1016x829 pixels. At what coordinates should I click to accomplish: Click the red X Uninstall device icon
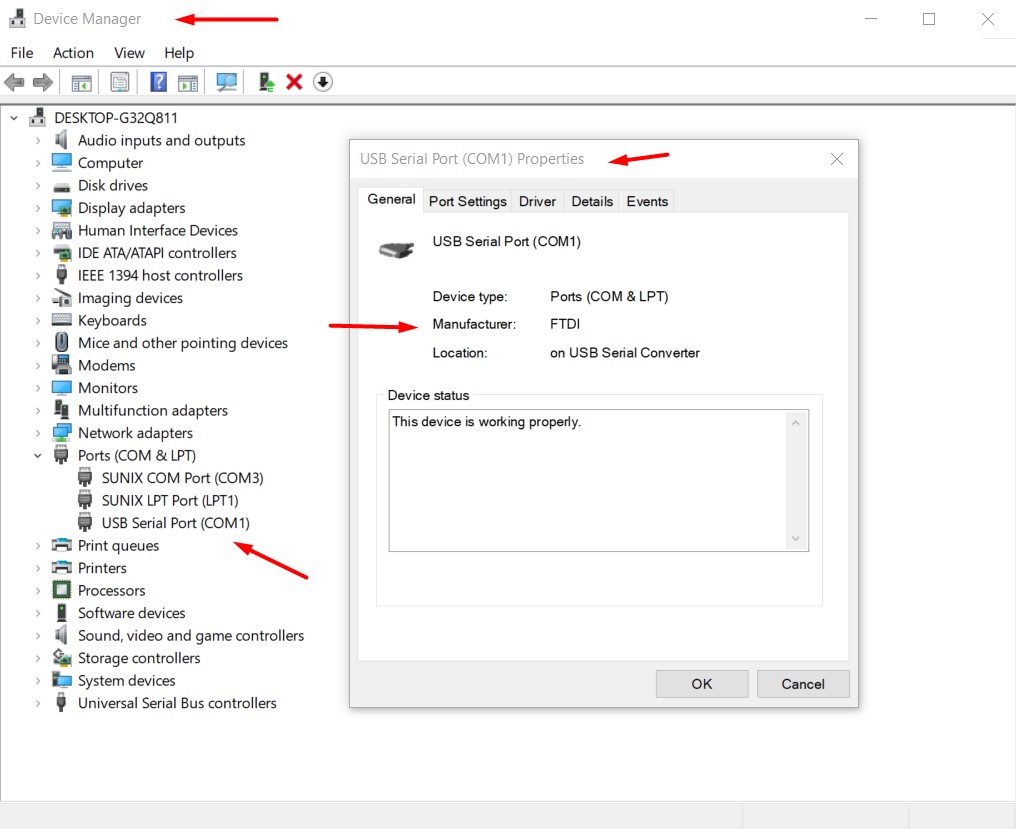coord(294,82)
